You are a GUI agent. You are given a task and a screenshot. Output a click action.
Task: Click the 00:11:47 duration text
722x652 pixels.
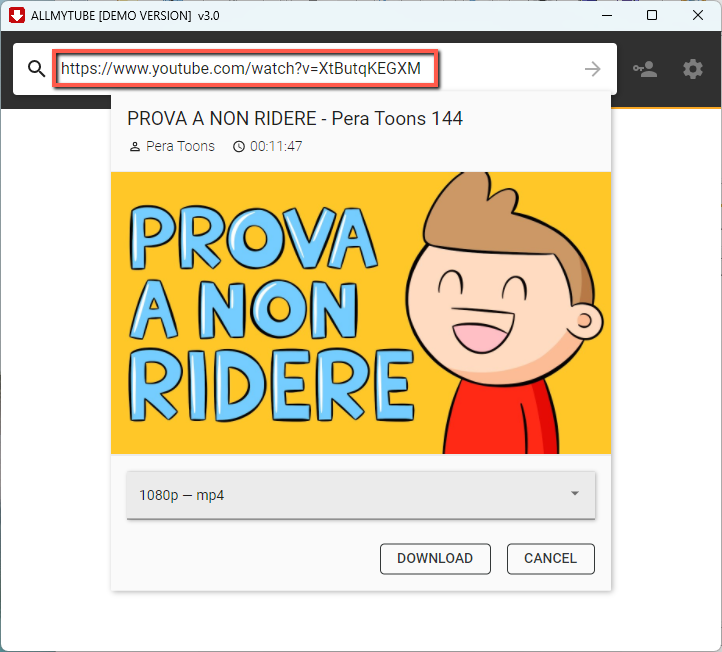pos(276,146)
